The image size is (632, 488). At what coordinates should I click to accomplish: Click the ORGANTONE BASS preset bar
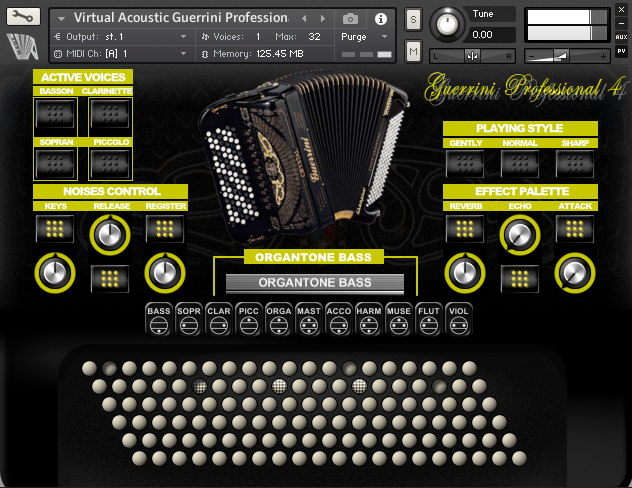point(314,282)
